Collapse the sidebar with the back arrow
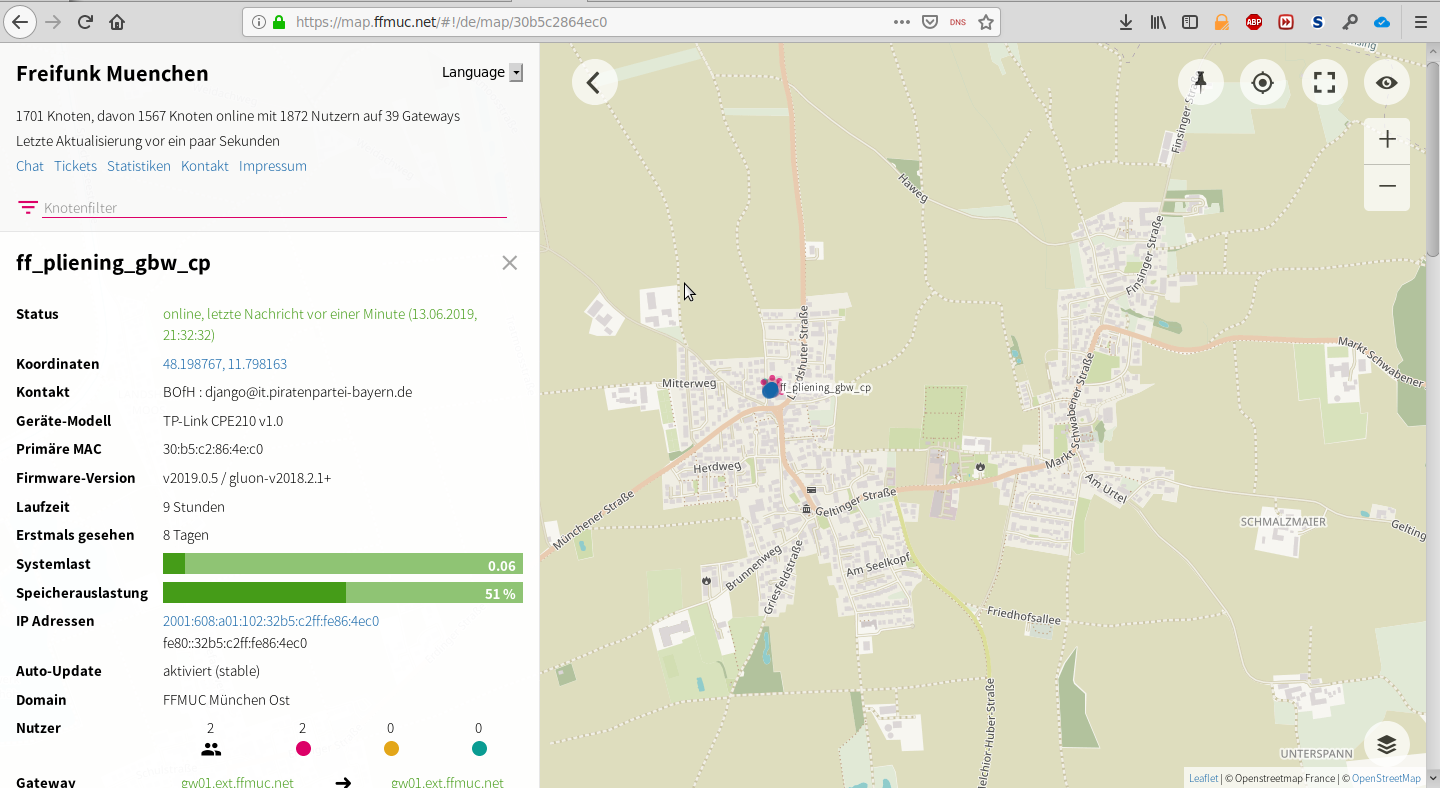 tap(594, 82)
